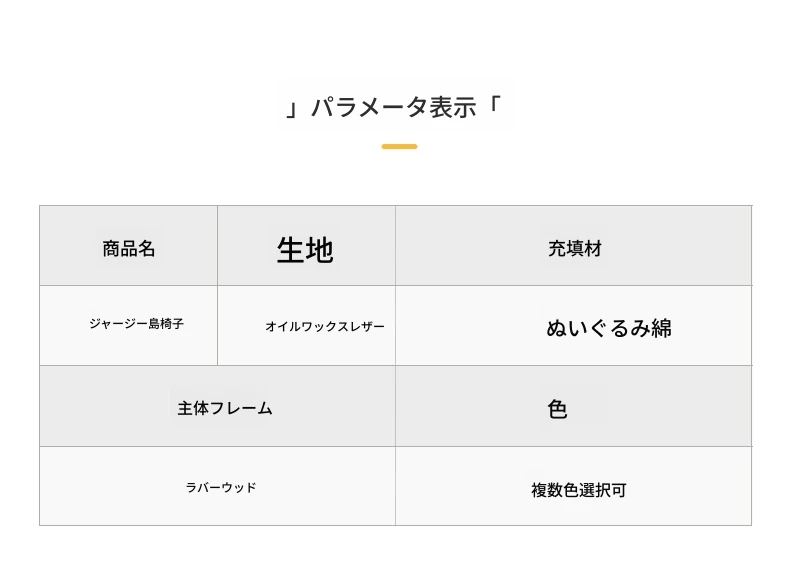This screenshot has width=790, height=569.
Task: Click the divider between ジャージー島椅子 and オイルワックスレザー
Action: 217,326
